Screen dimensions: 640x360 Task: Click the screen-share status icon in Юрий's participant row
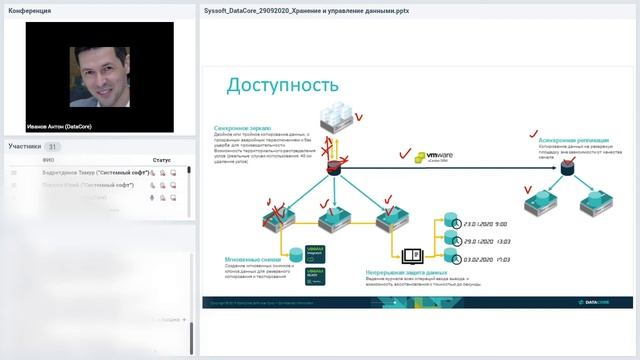[x=173, y=185]
